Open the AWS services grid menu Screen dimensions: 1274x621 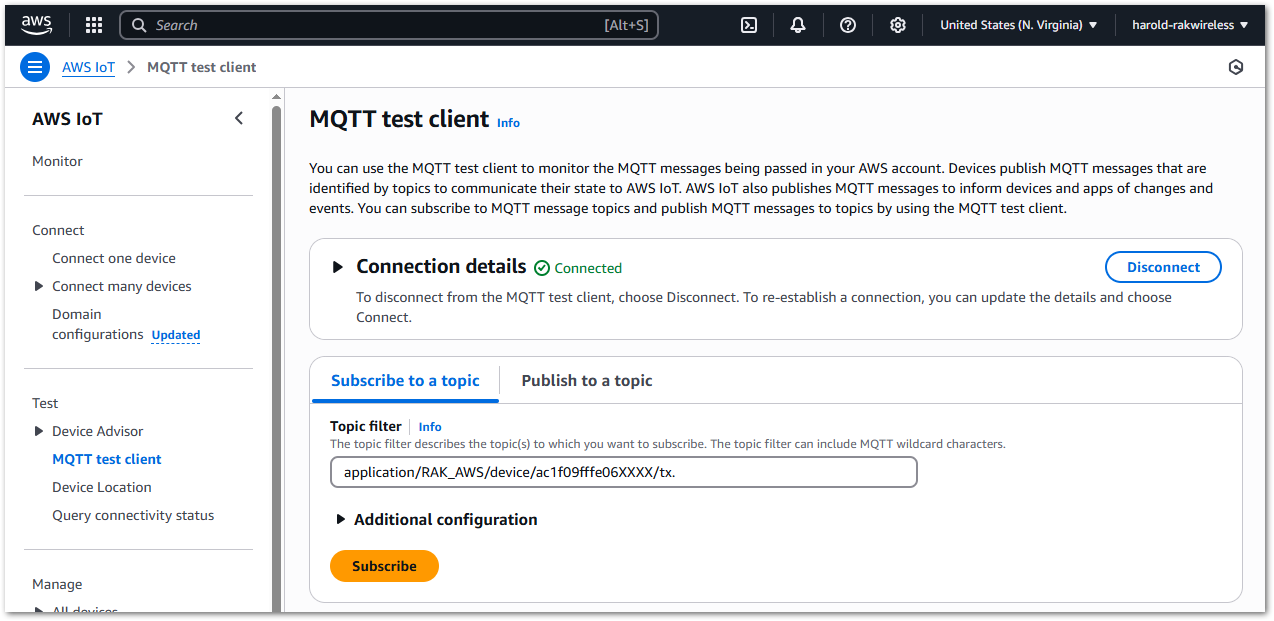pyautogui.click(x=93, y=24)
